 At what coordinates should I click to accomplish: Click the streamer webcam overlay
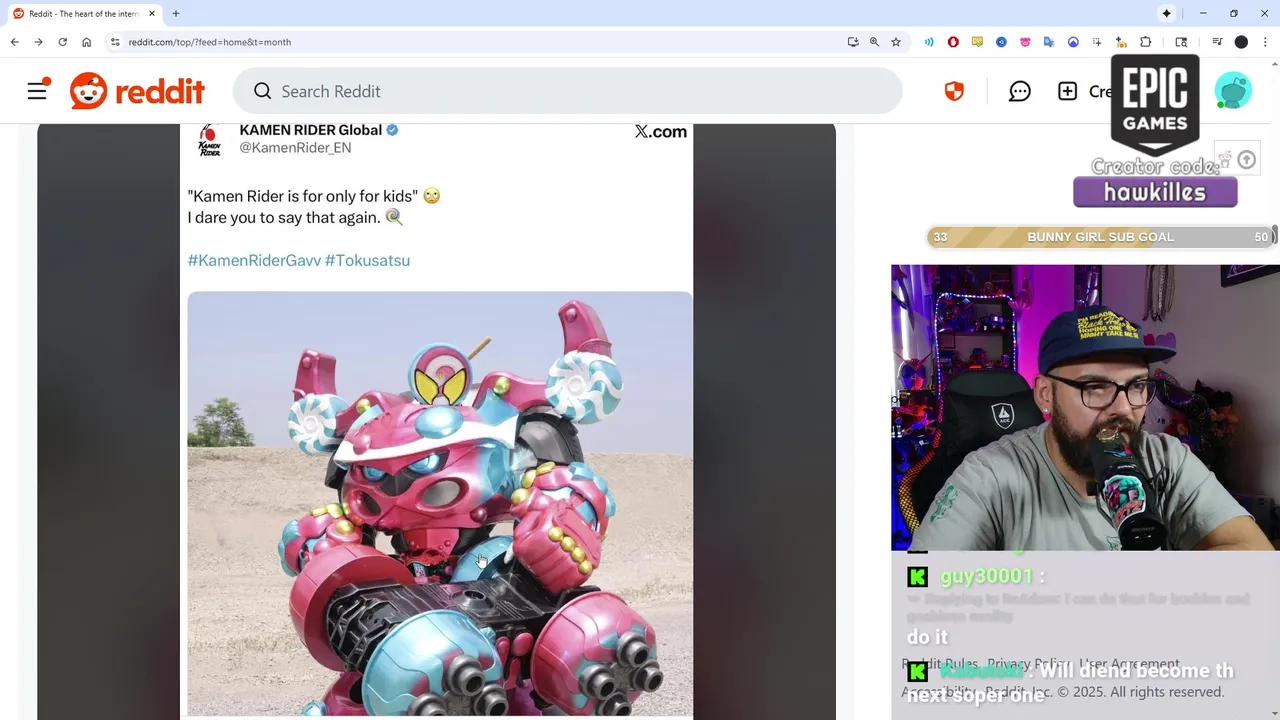[x=1085, y=407]
